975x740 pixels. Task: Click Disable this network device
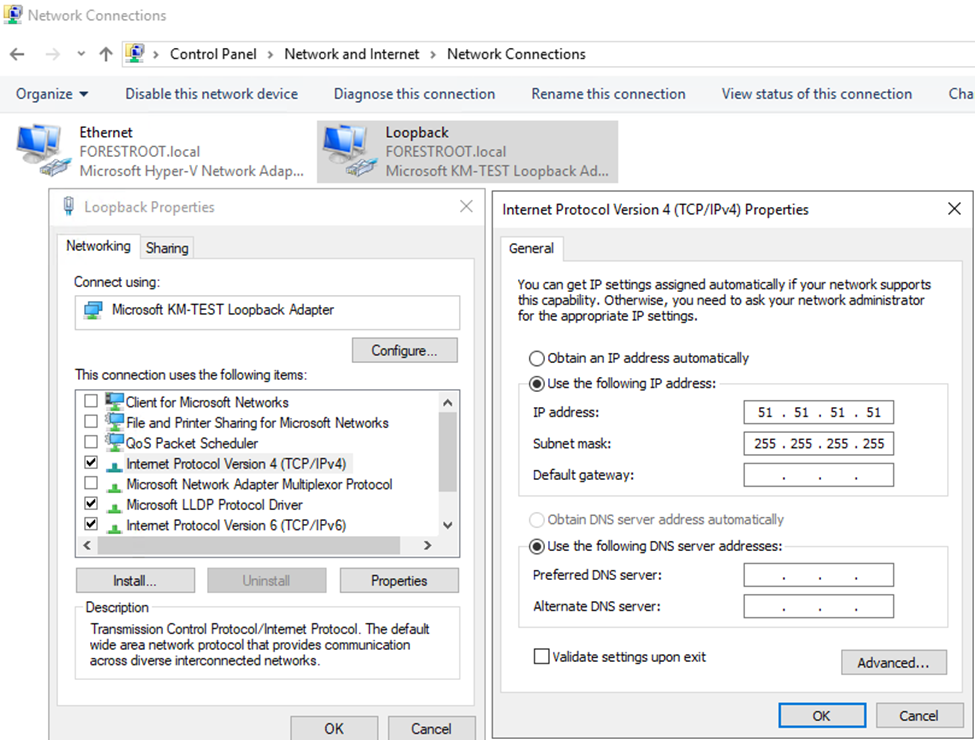coord(211,94)
